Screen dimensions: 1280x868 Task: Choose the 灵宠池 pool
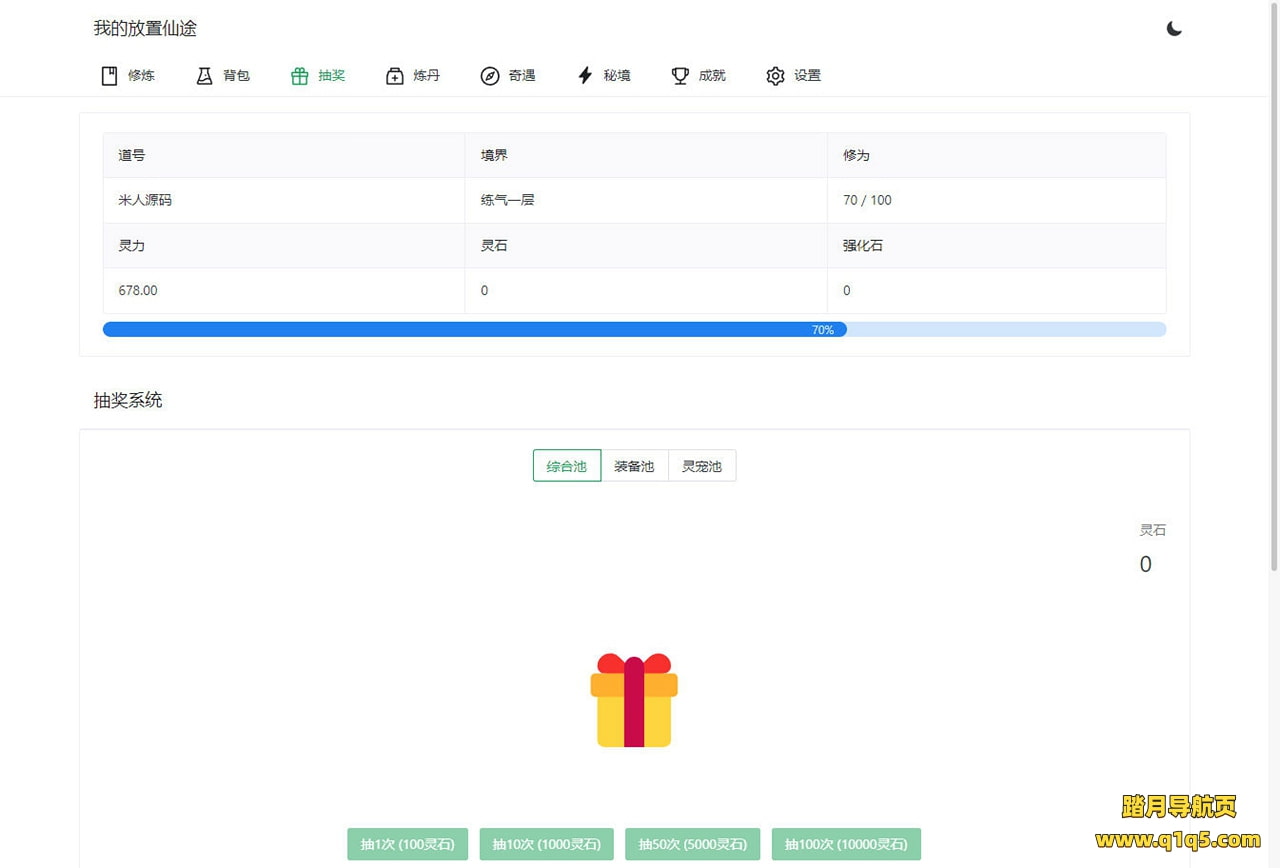click(x=702, y=466)
